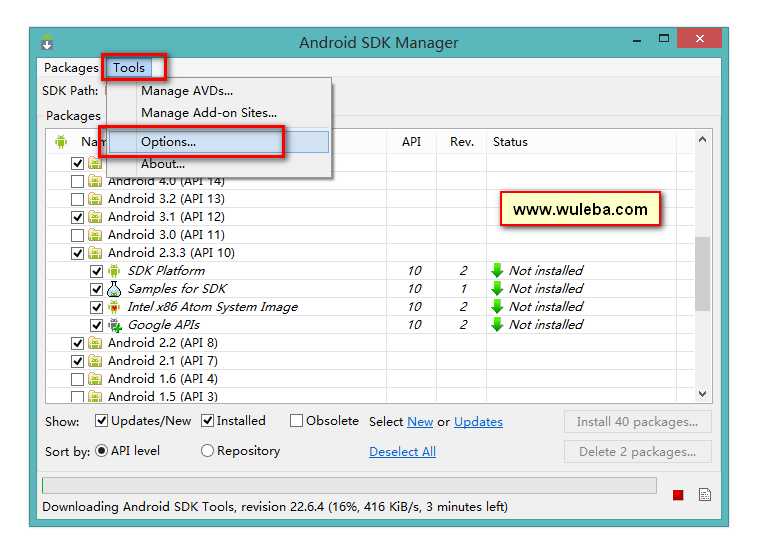Click the folder icon for Android 2.3.3 (API 10)
The height and width of the screenshot is (554, 763).
(95, 253)
